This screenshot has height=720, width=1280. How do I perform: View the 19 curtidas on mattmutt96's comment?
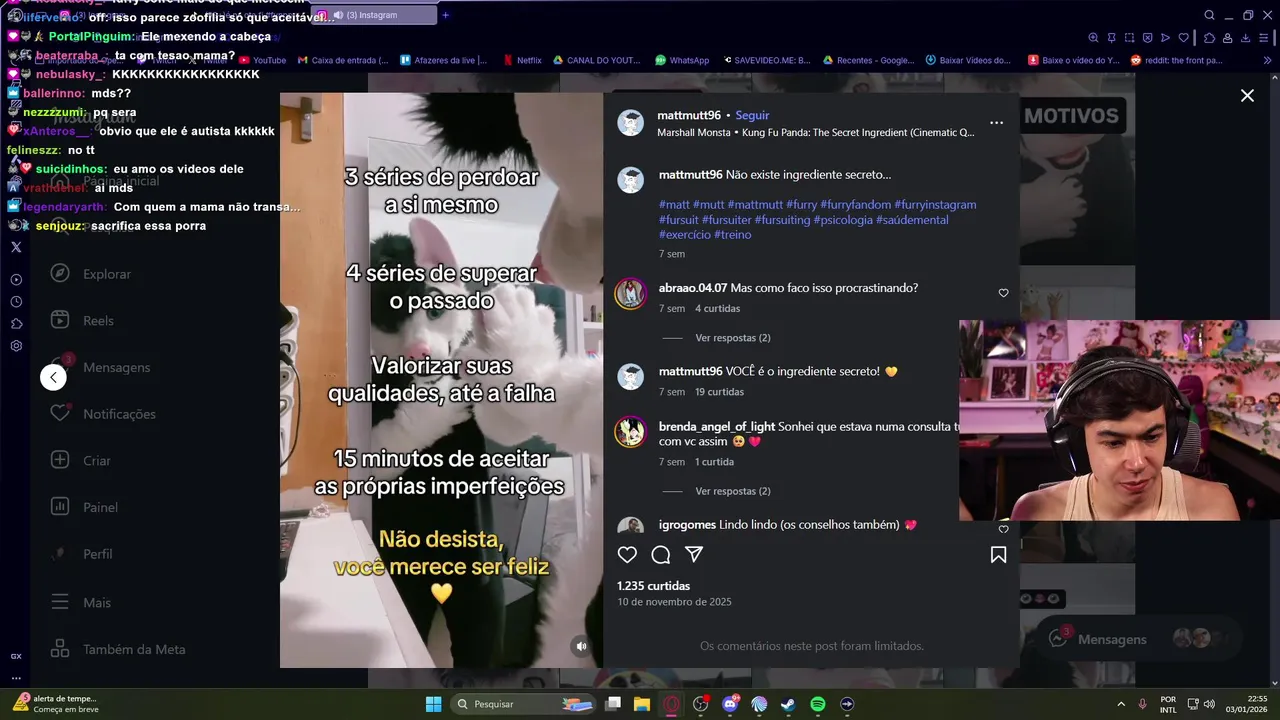point(719,392)
